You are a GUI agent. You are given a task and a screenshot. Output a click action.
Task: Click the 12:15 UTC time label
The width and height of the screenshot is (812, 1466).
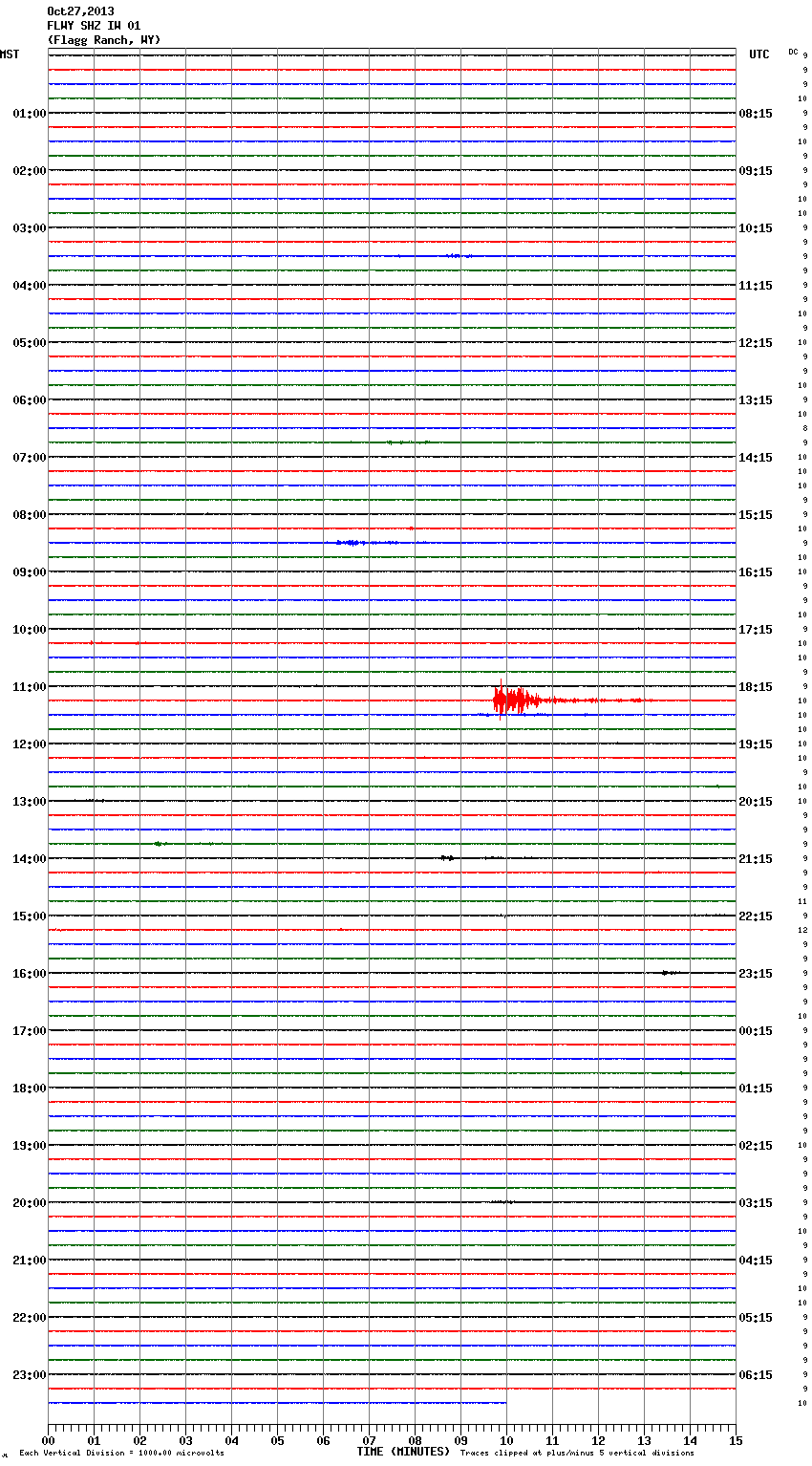(x=756, y=343)
